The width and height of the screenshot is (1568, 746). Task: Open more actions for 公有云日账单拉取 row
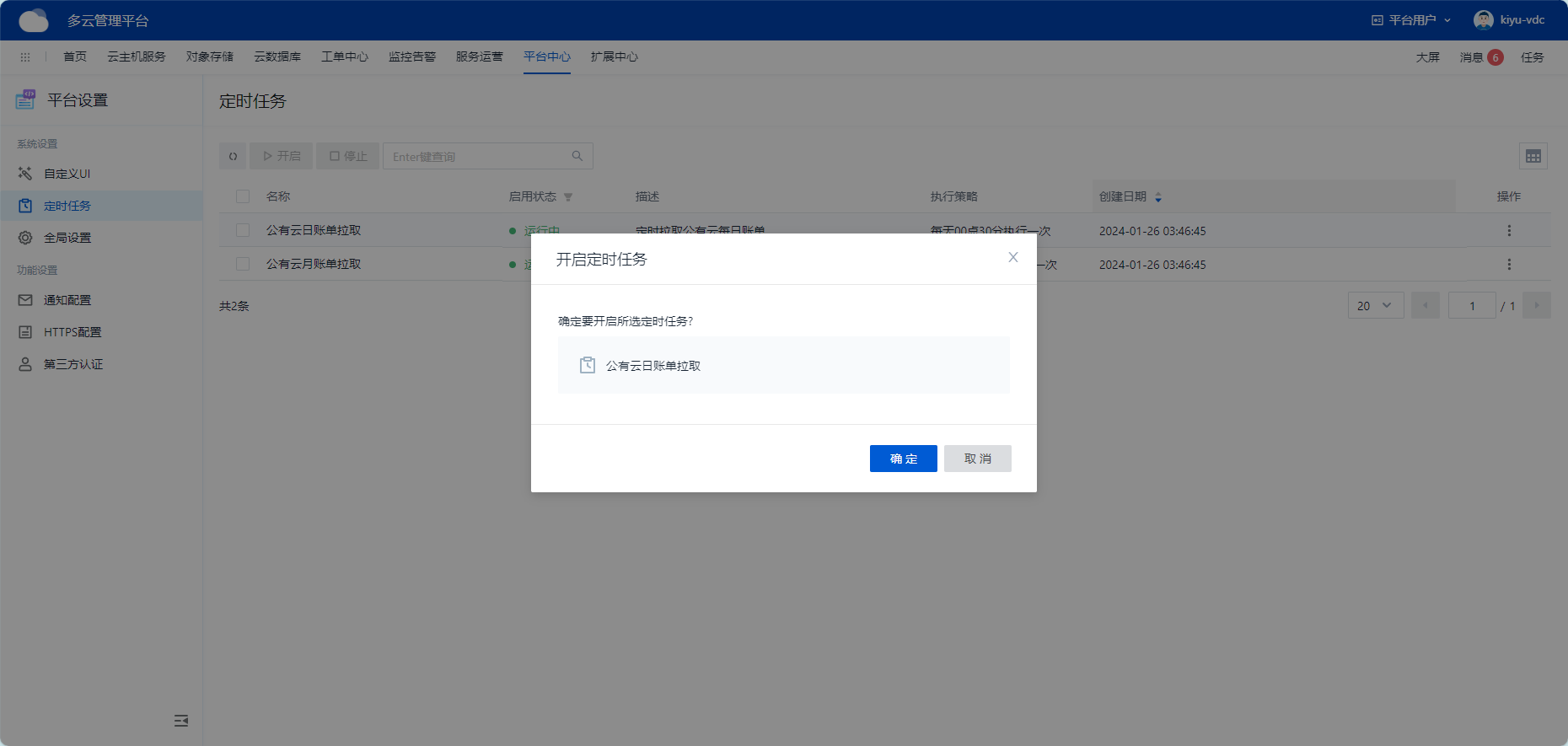point(1508,230)
